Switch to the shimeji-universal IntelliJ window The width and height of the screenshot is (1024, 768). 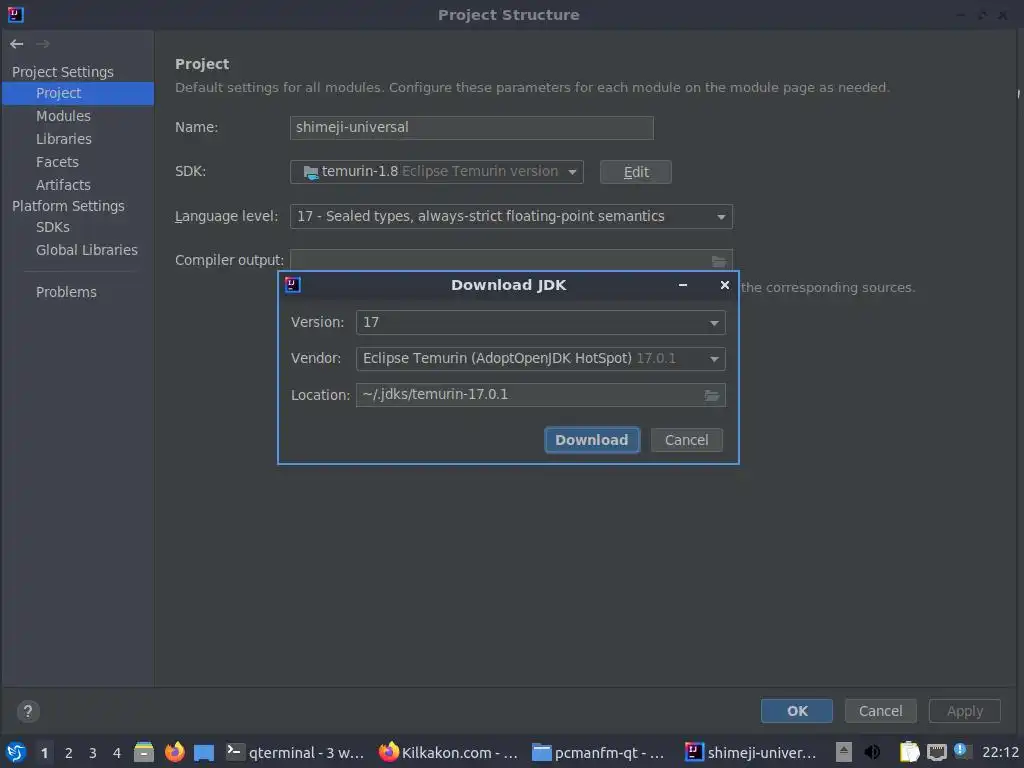[751, 752]
